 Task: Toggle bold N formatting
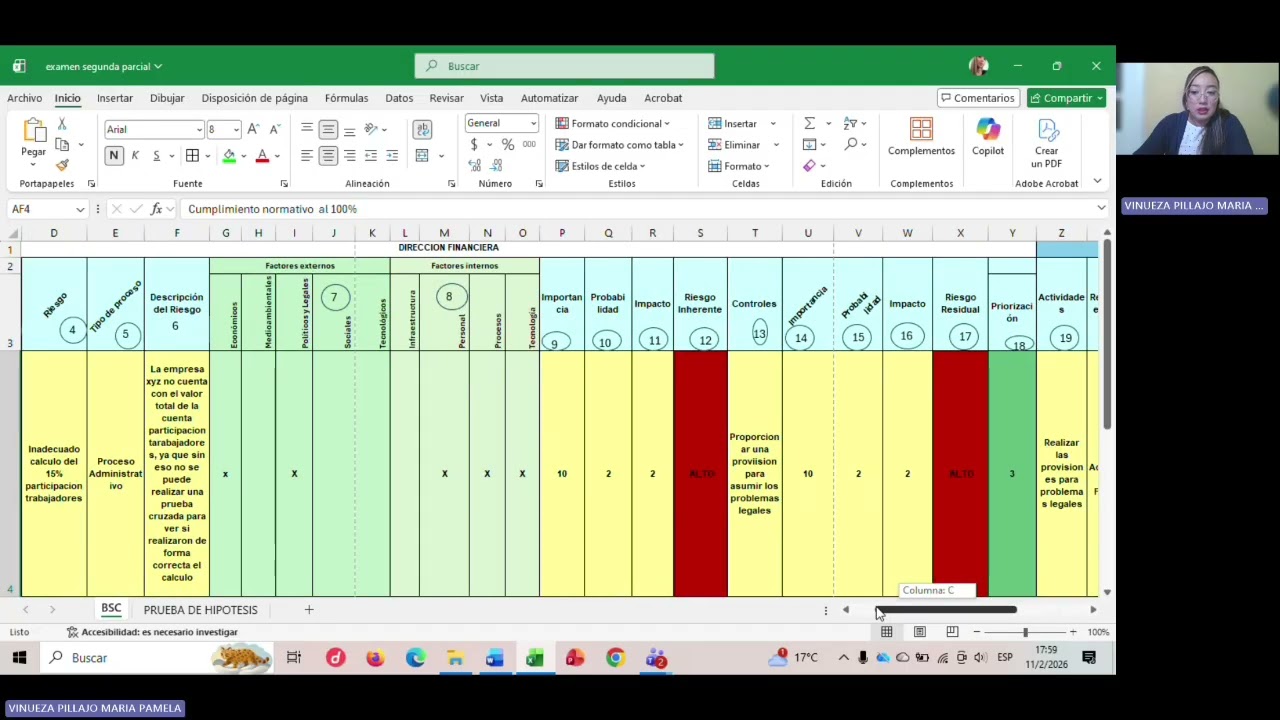click(x=114, y=156)
